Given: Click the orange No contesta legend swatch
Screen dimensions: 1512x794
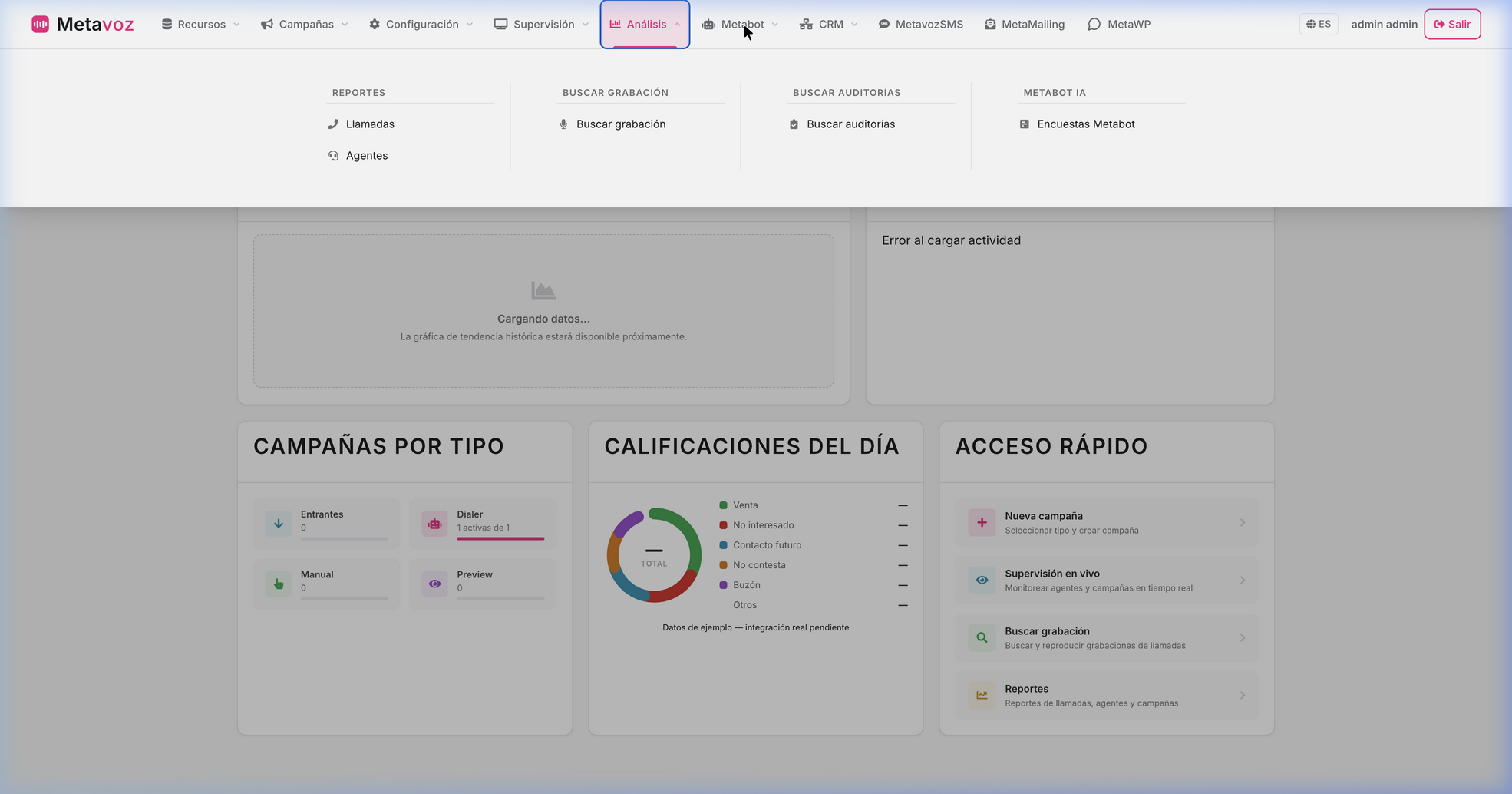Looking at the screenshot, I should point(723,565).
